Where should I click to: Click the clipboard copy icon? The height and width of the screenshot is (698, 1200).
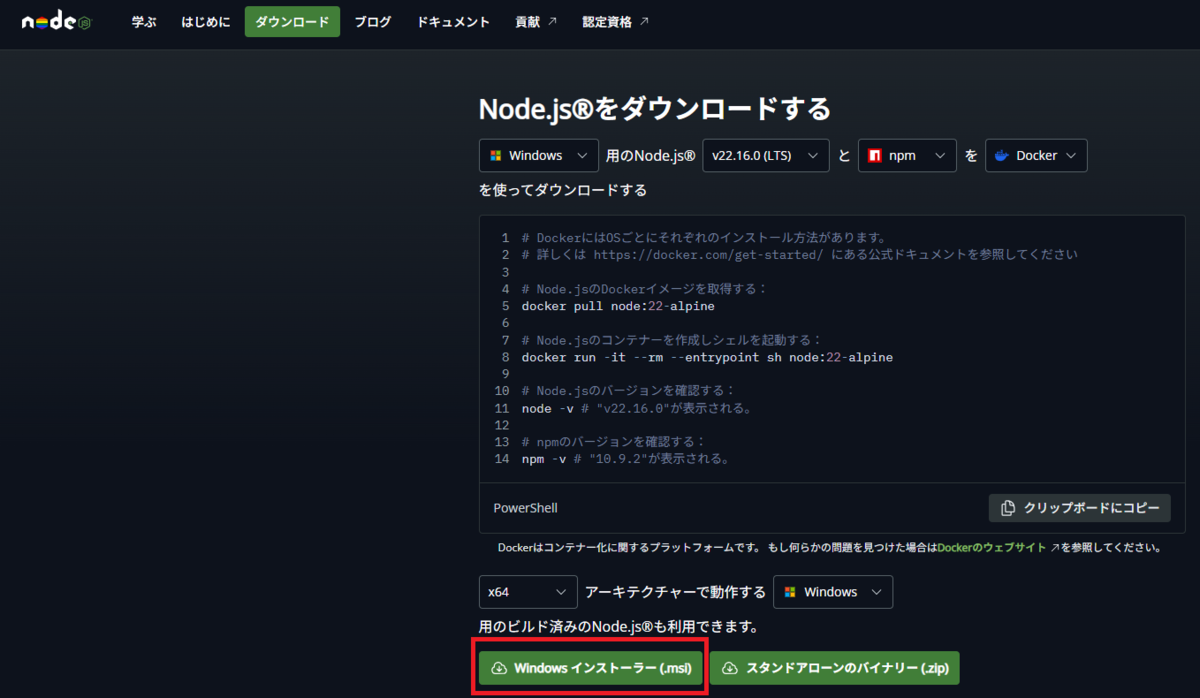coord(1008,508)
